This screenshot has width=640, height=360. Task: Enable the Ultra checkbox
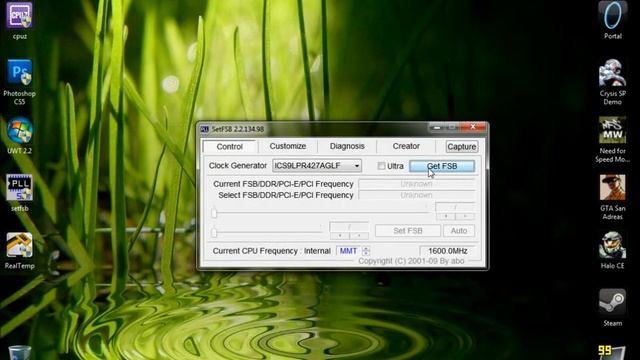381,166
